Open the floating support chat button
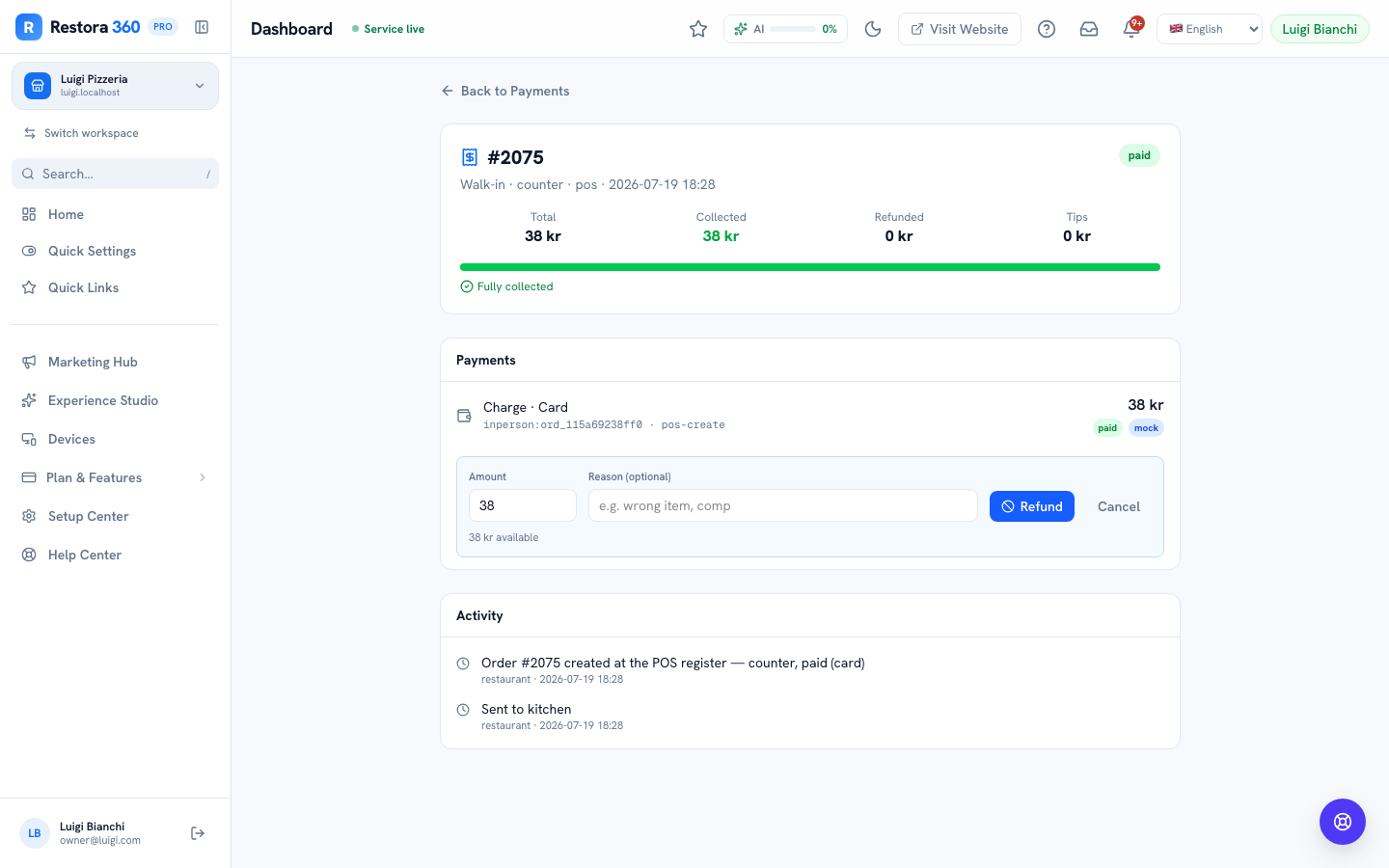 pos(1343,822)
